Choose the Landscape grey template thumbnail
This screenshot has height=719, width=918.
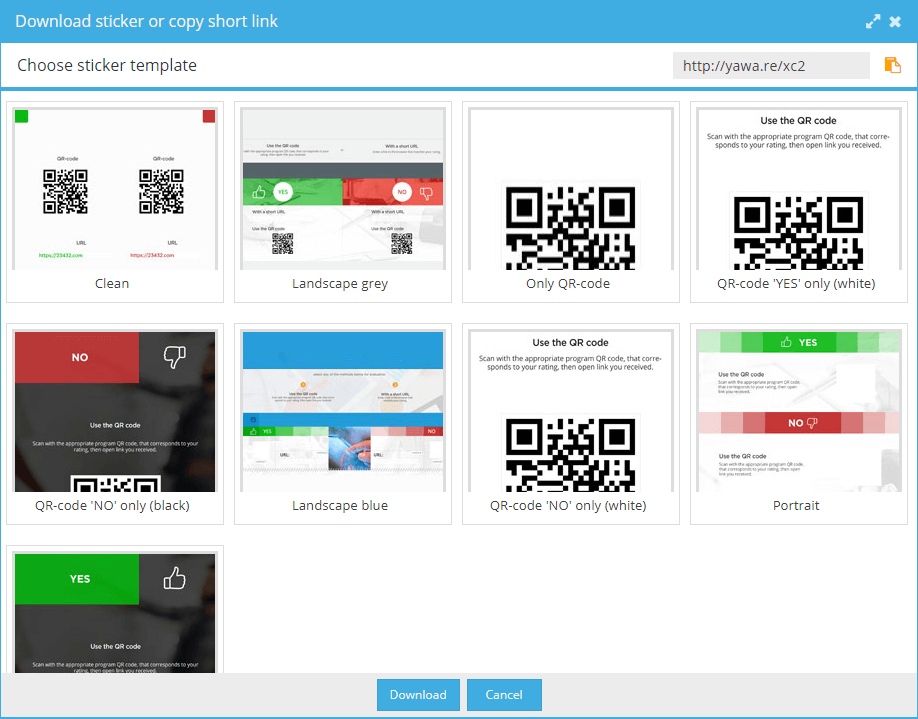pyautogui.click(x=343, y=189)
